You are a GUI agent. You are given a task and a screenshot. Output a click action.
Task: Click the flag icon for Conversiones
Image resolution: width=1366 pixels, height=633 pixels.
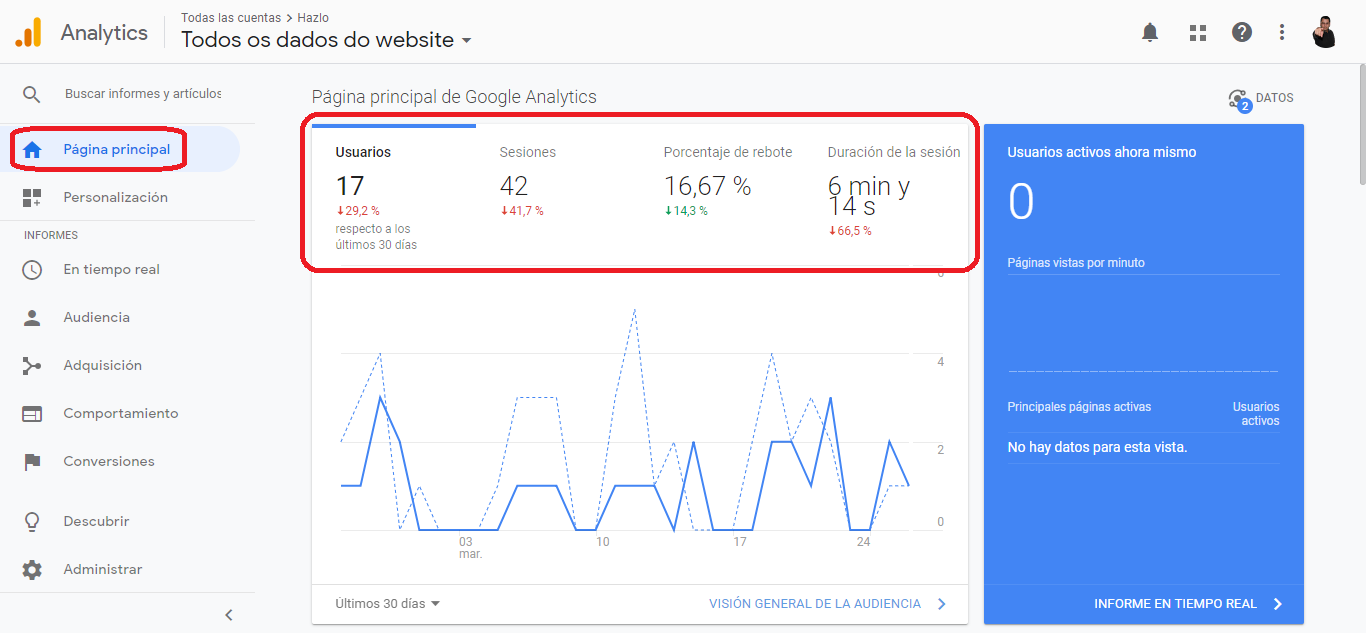32,462
